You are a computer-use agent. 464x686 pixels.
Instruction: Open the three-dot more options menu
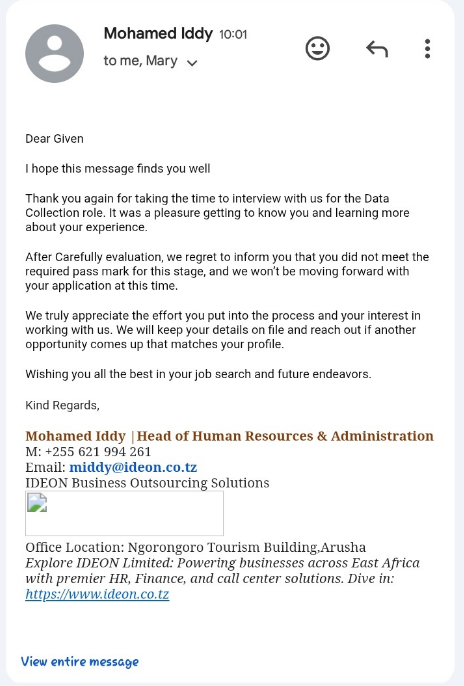[x=427, y=49]
